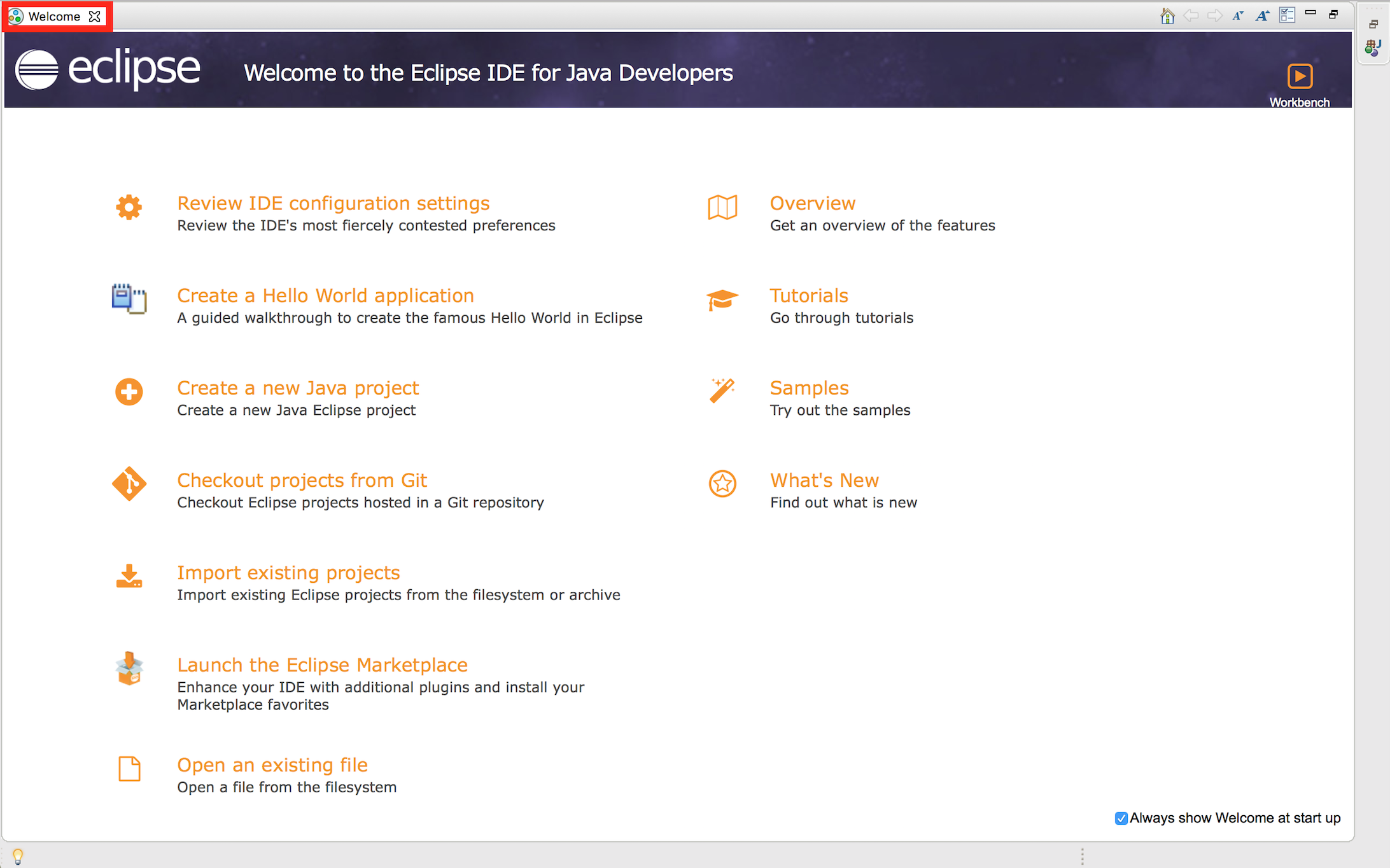
Task: Click the status bar drag handle dots
Action: pos(1082,856)
